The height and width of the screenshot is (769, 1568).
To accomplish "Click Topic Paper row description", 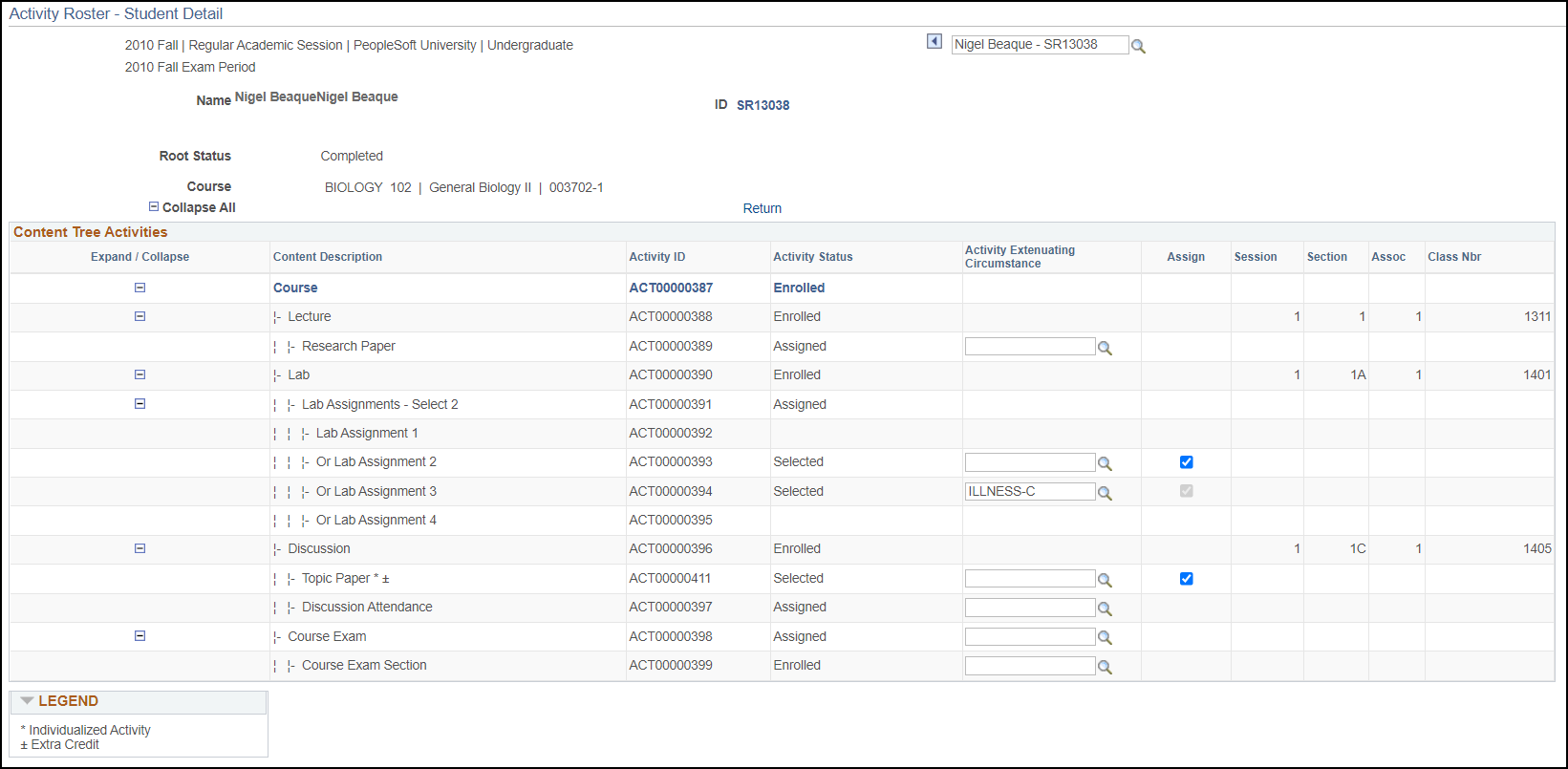I will click(x=346, y=578).
